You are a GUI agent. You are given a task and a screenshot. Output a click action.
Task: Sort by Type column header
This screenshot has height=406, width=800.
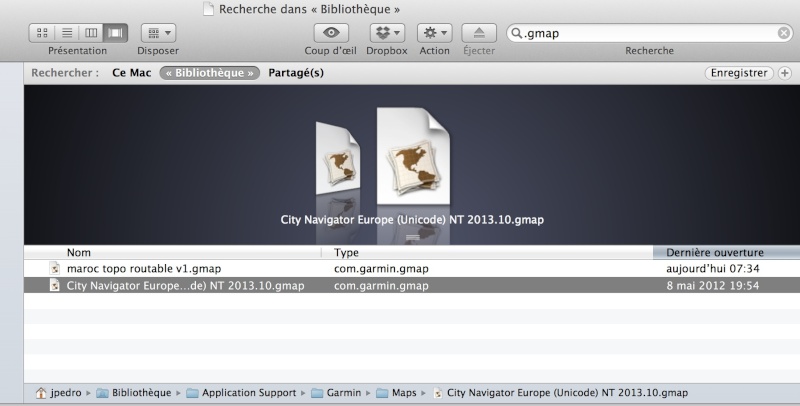coord(487,252)
